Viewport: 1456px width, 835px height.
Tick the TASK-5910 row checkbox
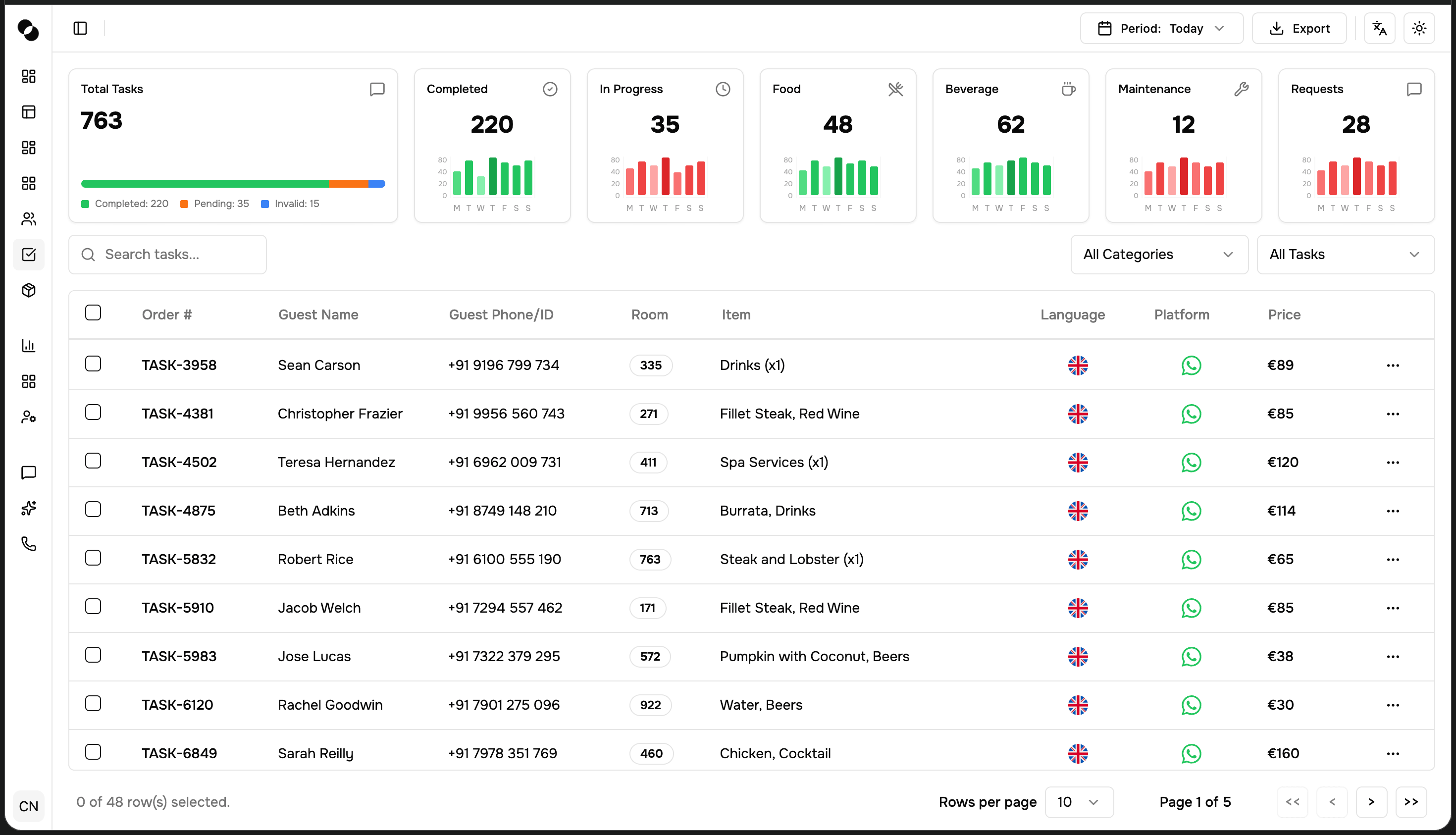point(93,606)
